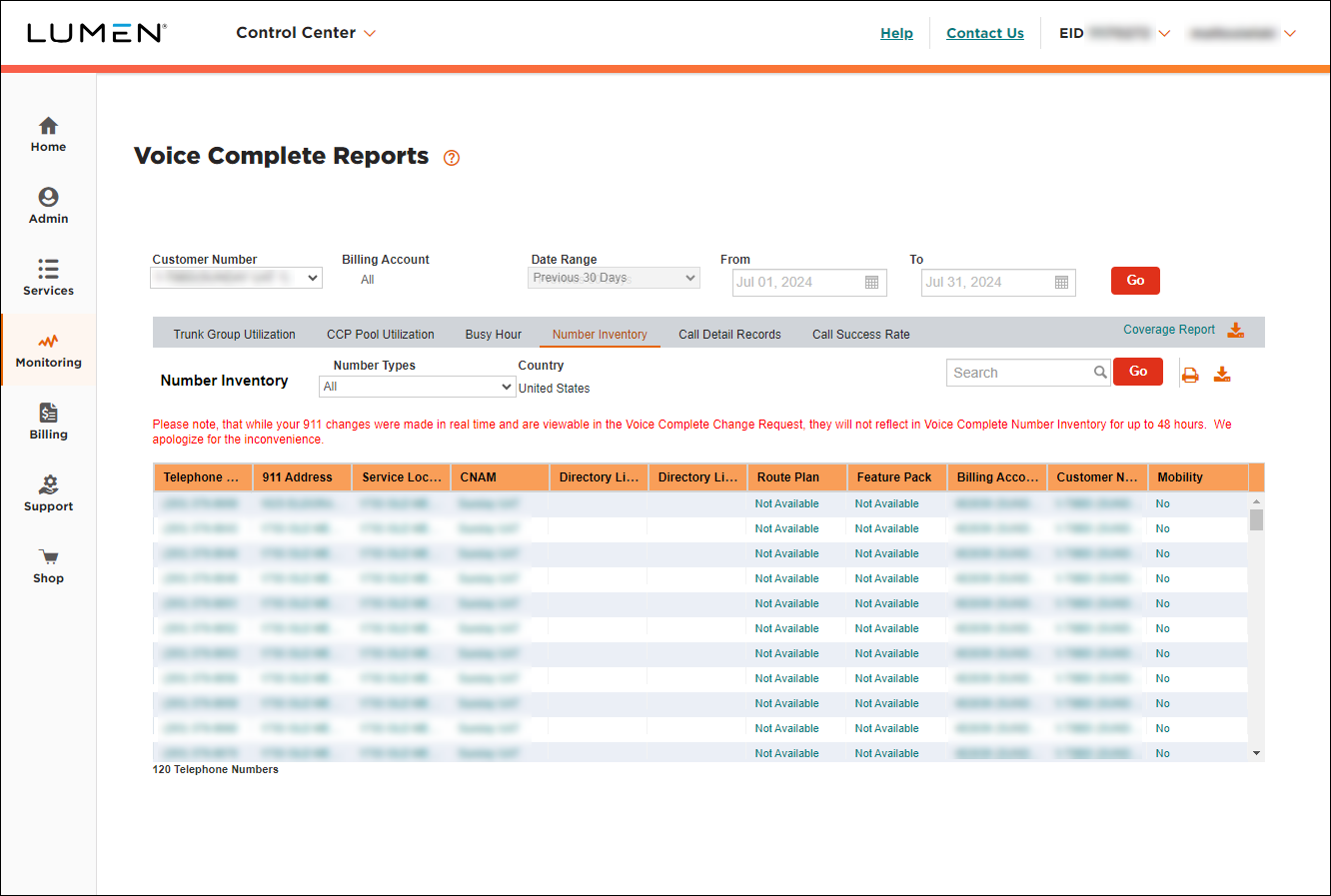
Task: Open the calendar picker for the From date
Action: [x=871, y=283]
